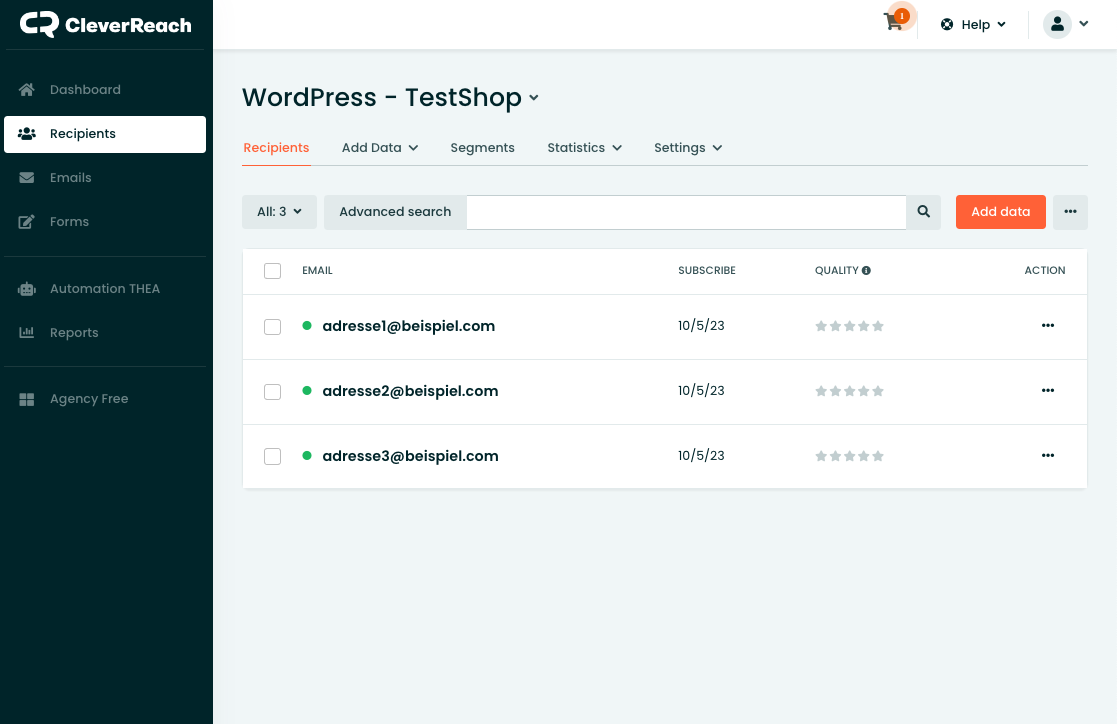This screenshot has width=1117, height=724.
Task: Click the Recipients sidebar item
Action: [105, 134]
